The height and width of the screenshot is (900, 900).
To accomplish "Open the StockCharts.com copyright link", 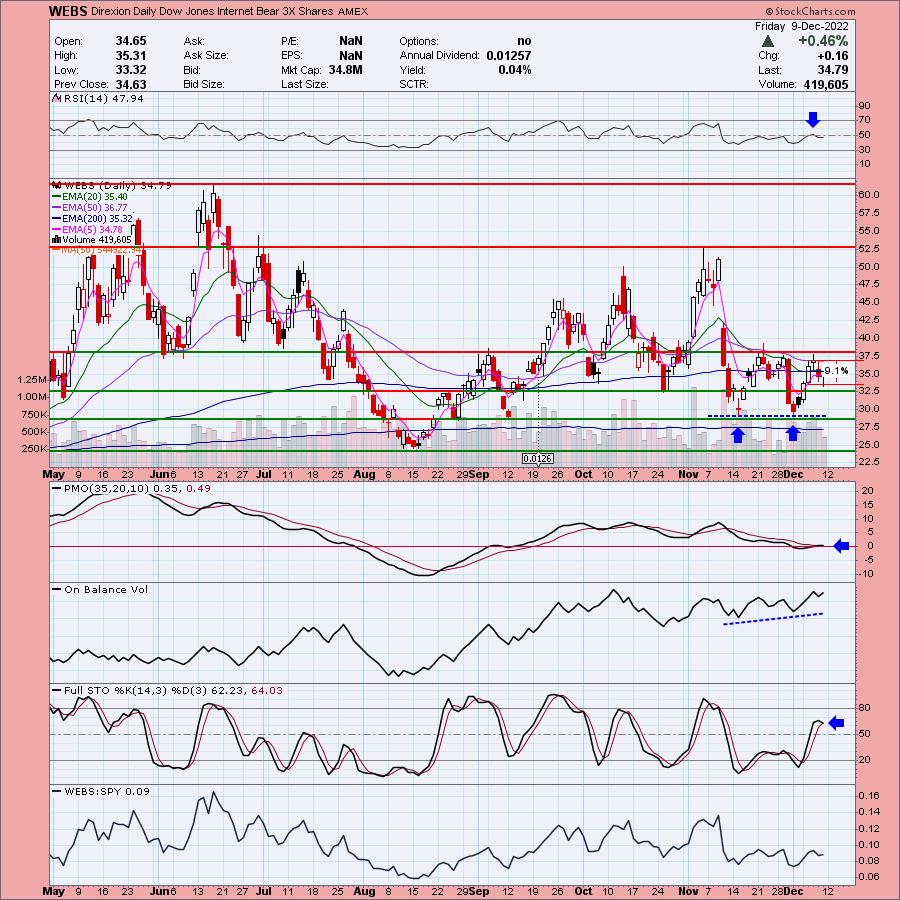I will tap(810, 11).
